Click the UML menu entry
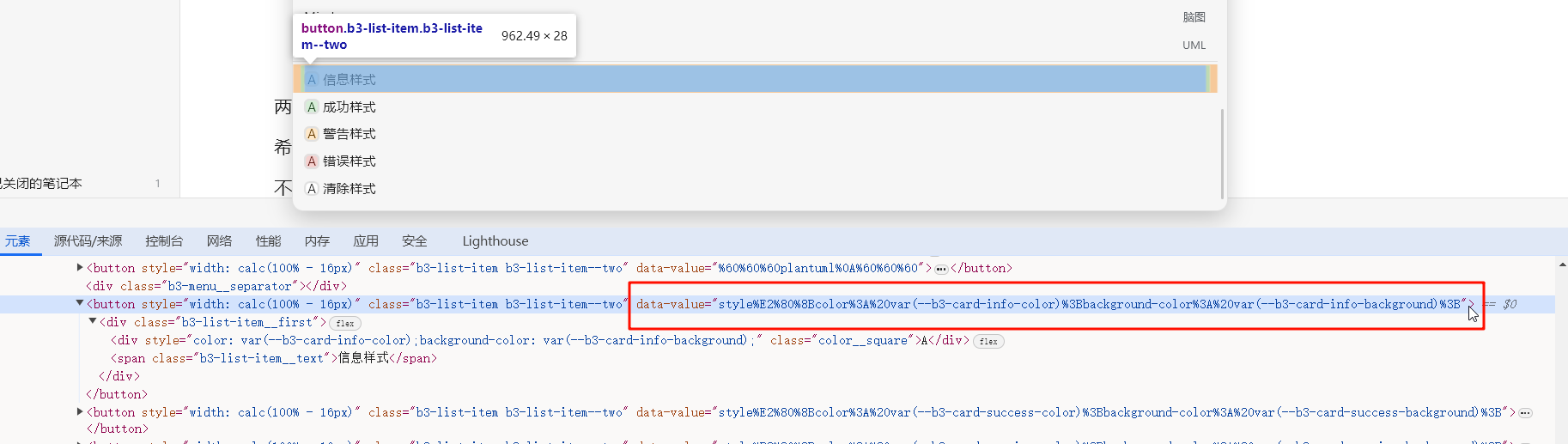 click(1194, 46)
